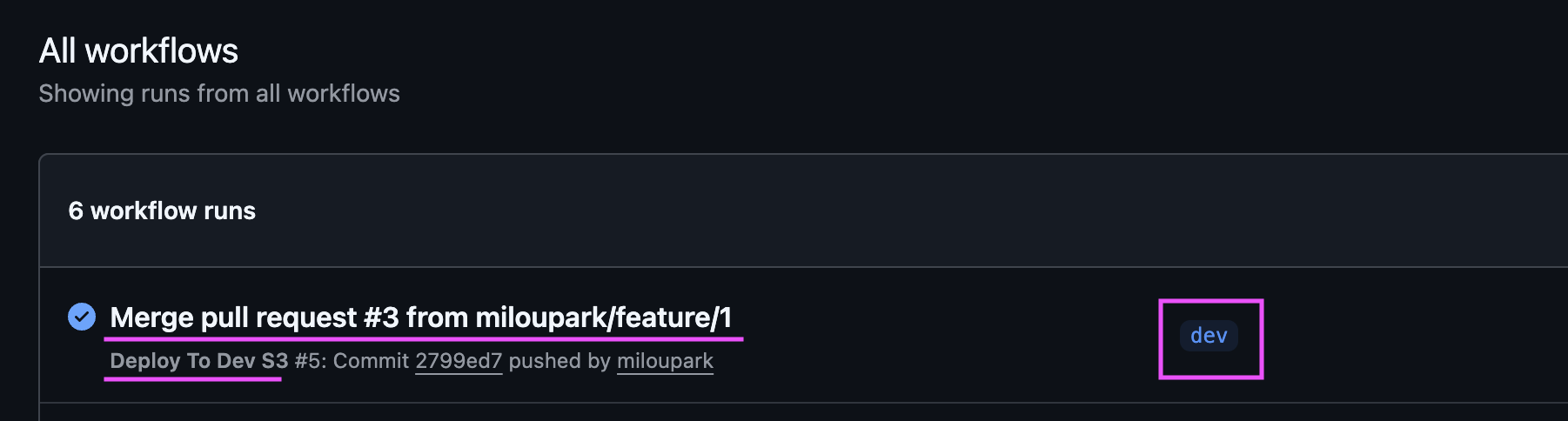
Task: Click the "Deploy To Dev S3" workflow name
Action: tap(198, 361)
